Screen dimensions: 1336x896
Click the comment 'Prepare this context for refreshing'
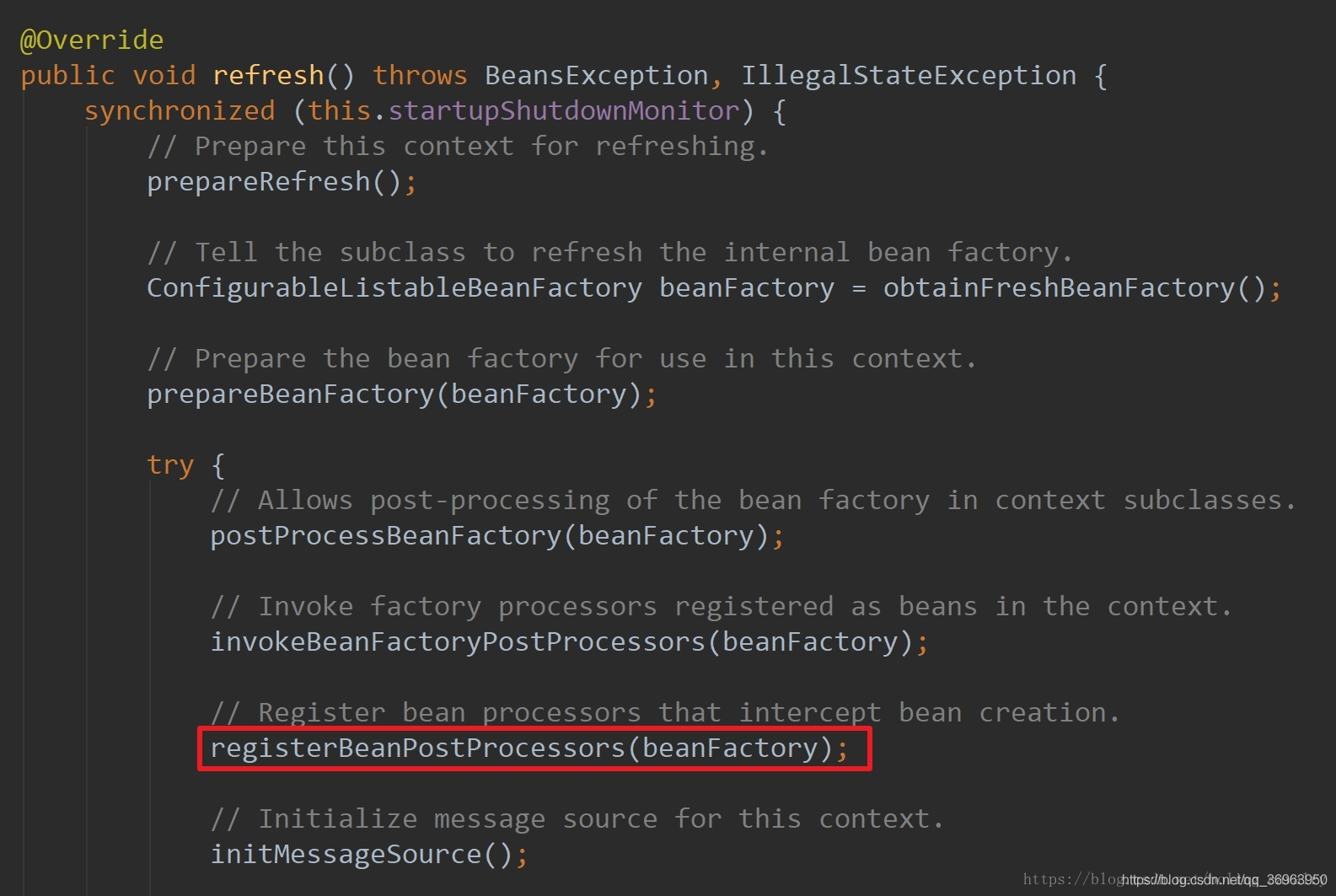[458, 146]
